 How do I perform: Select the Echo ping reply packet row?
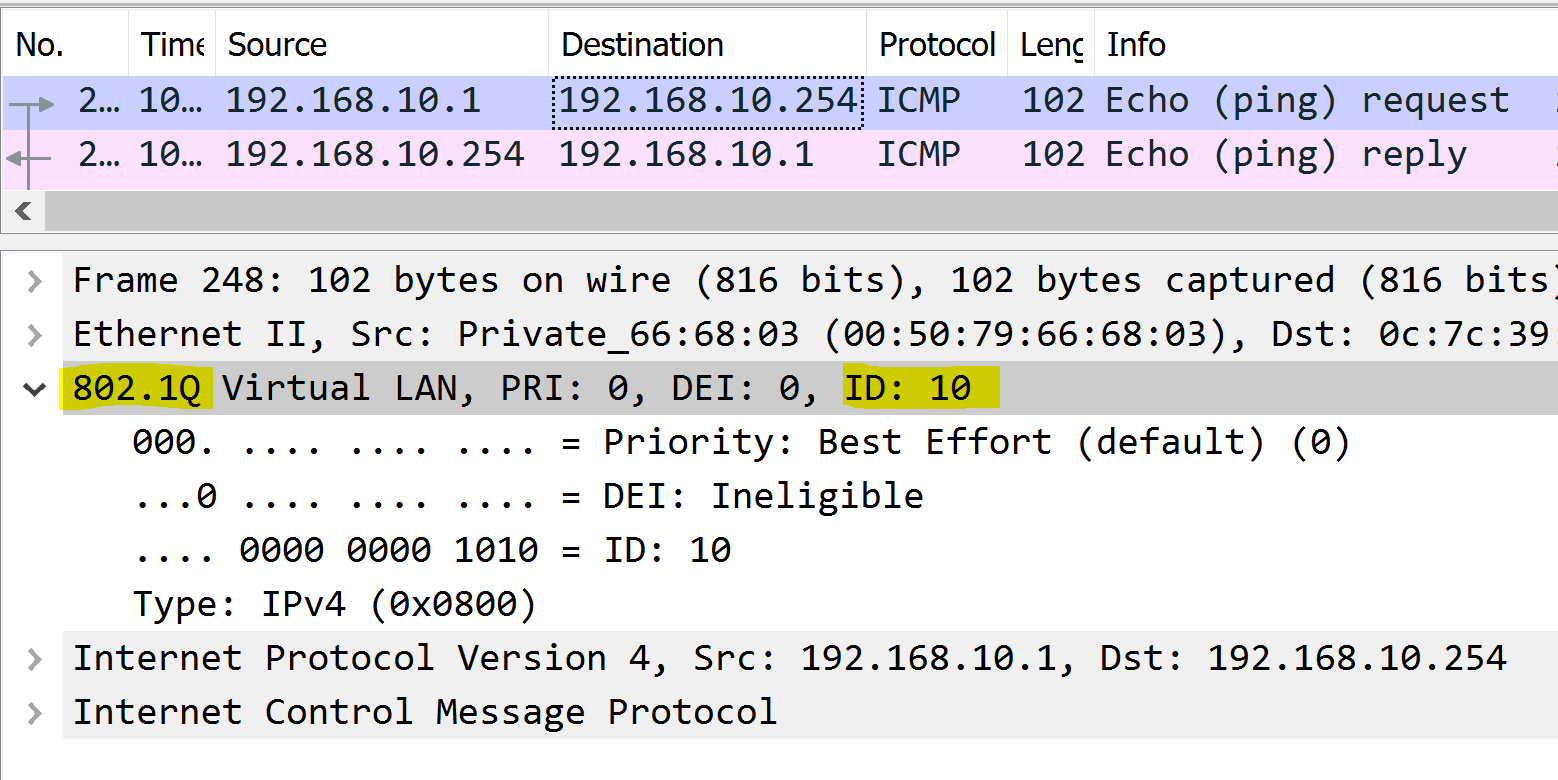[780, 156]
